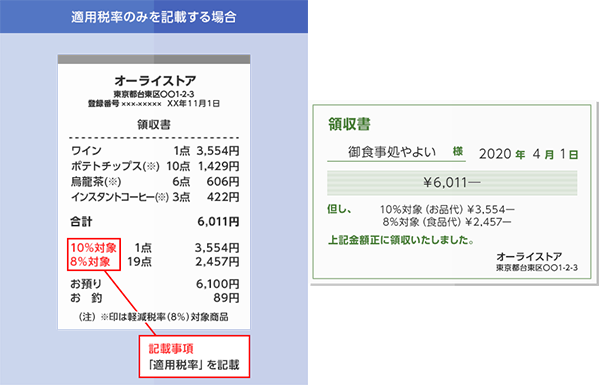Select the 烏龍茶(※) item

click(96, 181)
